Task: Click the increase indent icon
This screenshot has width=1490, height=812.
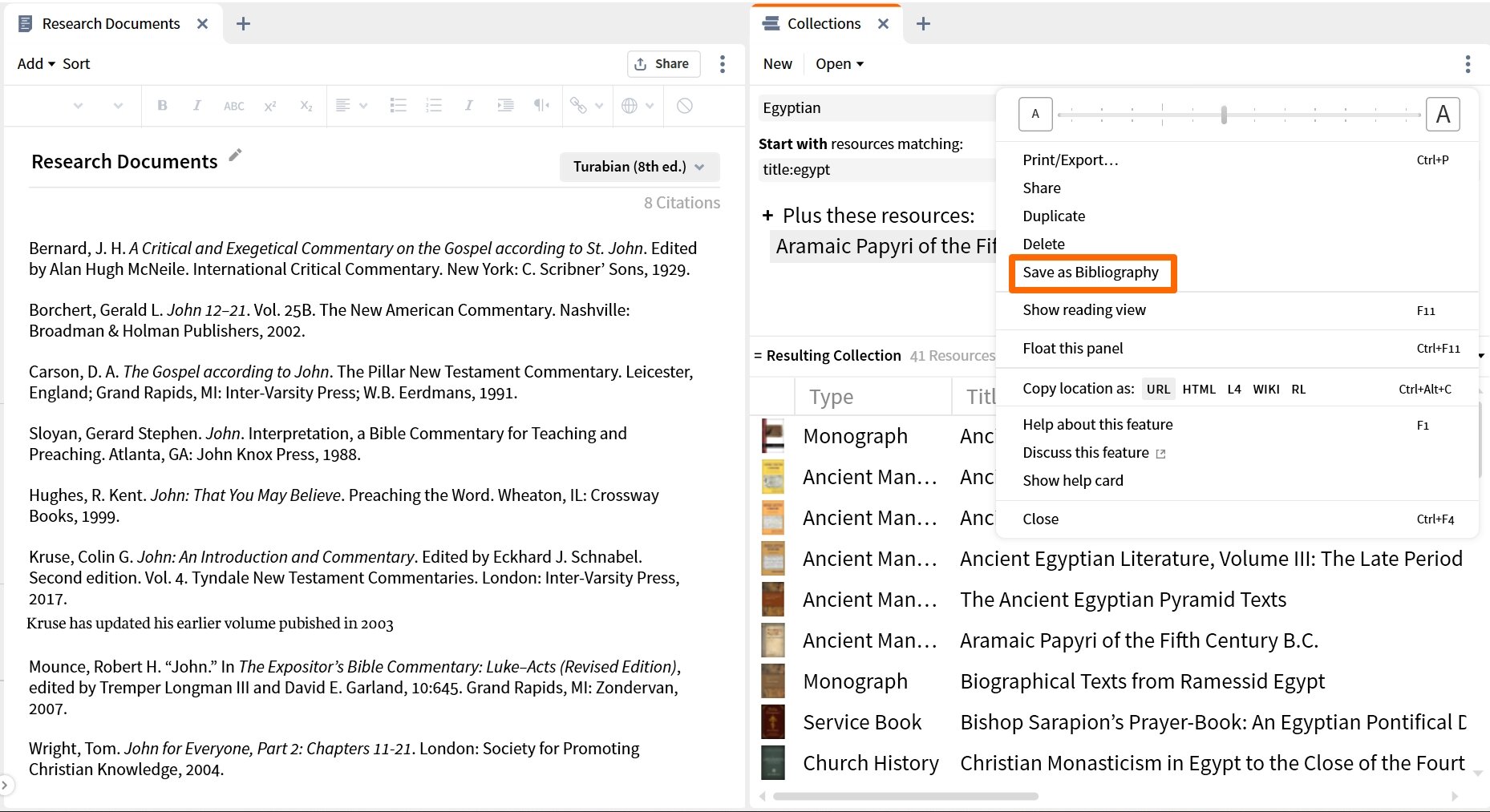Action: [x=505, y=105]
